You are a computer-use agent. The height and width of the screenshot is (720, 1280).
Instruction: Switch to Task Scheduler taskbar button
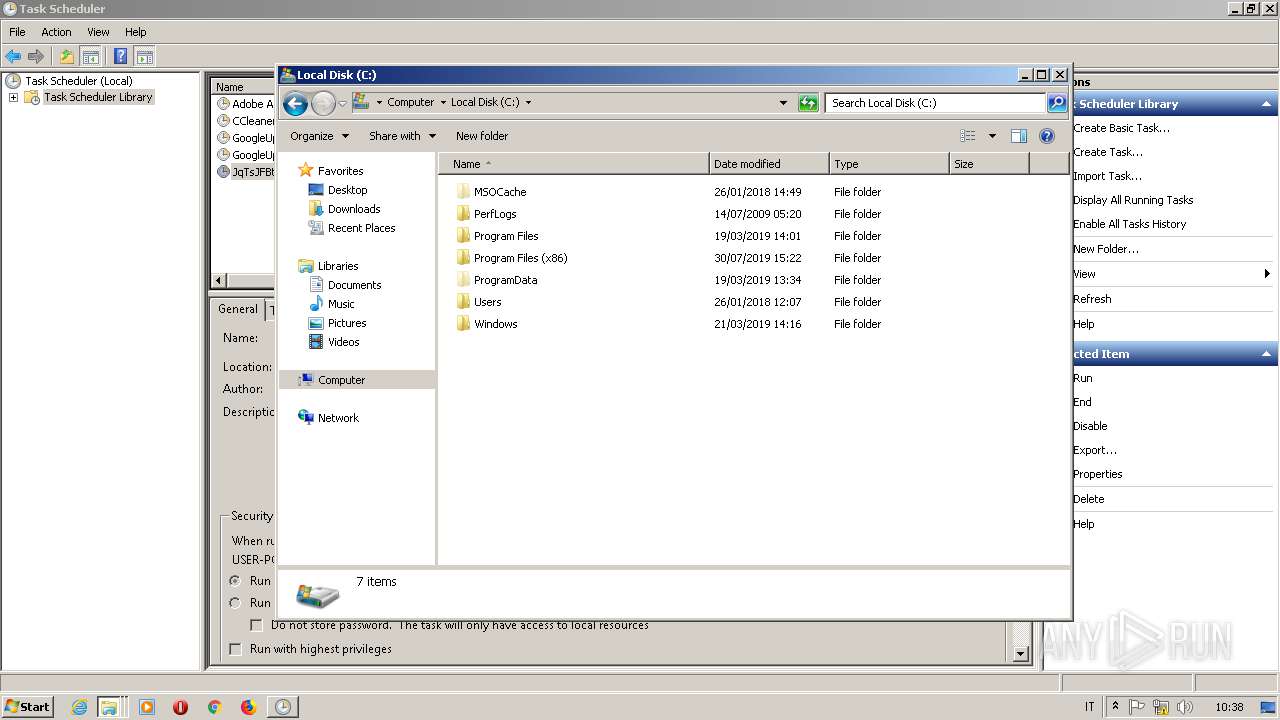[x=283, y=707]
